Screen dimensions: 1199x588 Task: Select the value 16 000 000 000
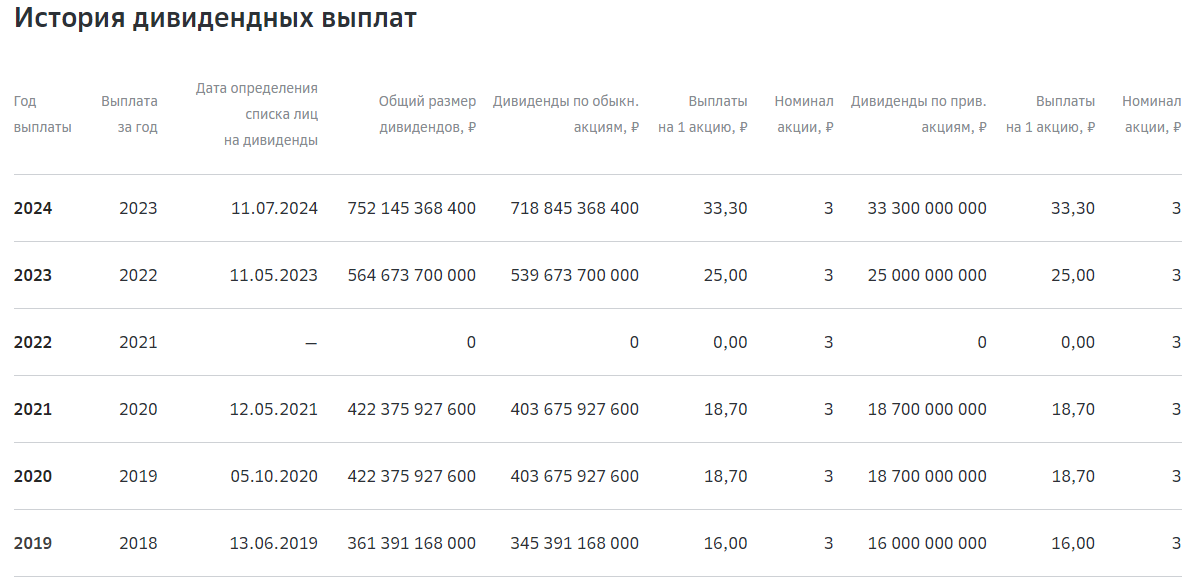coord(927,543)
